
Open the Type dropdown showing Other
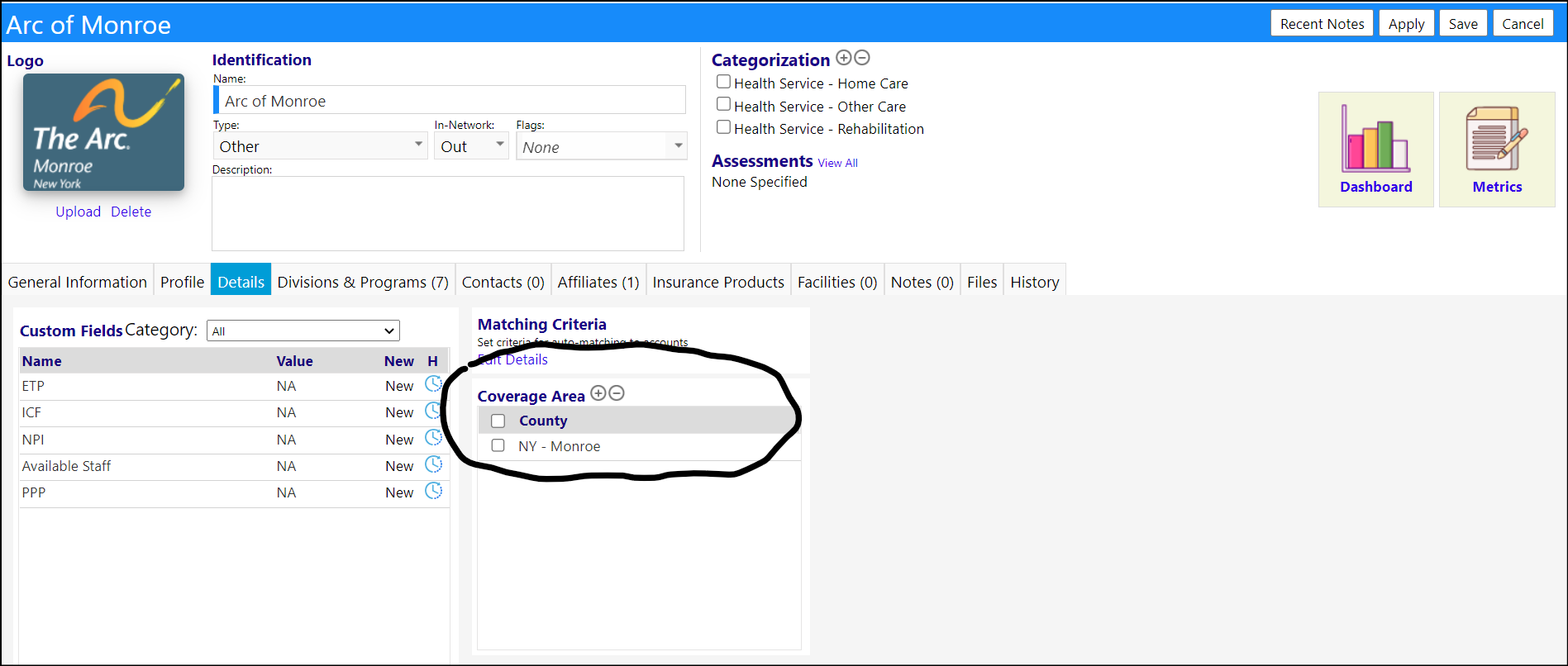coord(320,146)
